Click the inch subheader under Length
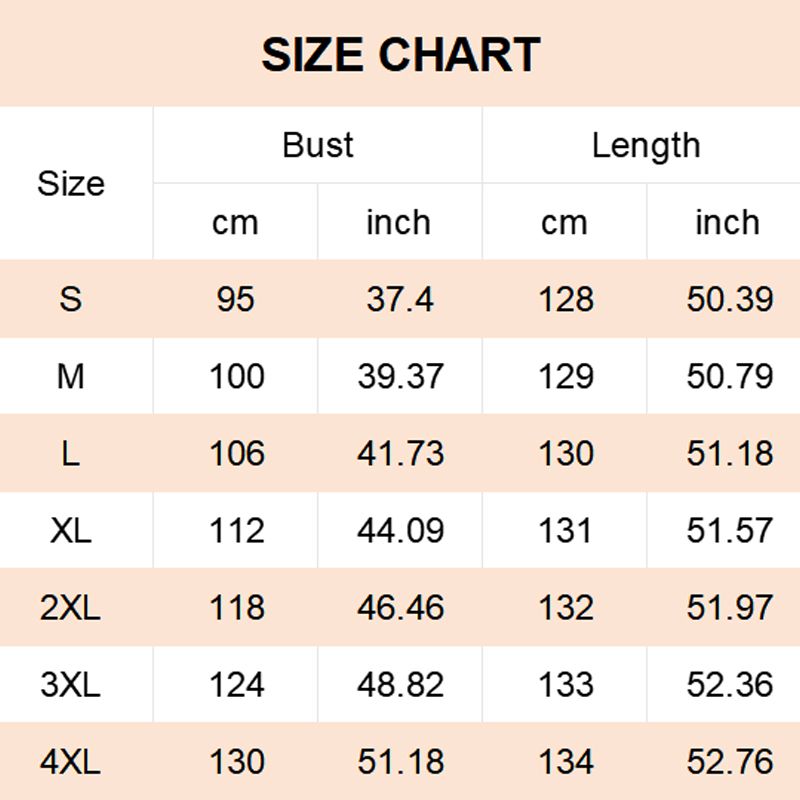 pos(728,222)
